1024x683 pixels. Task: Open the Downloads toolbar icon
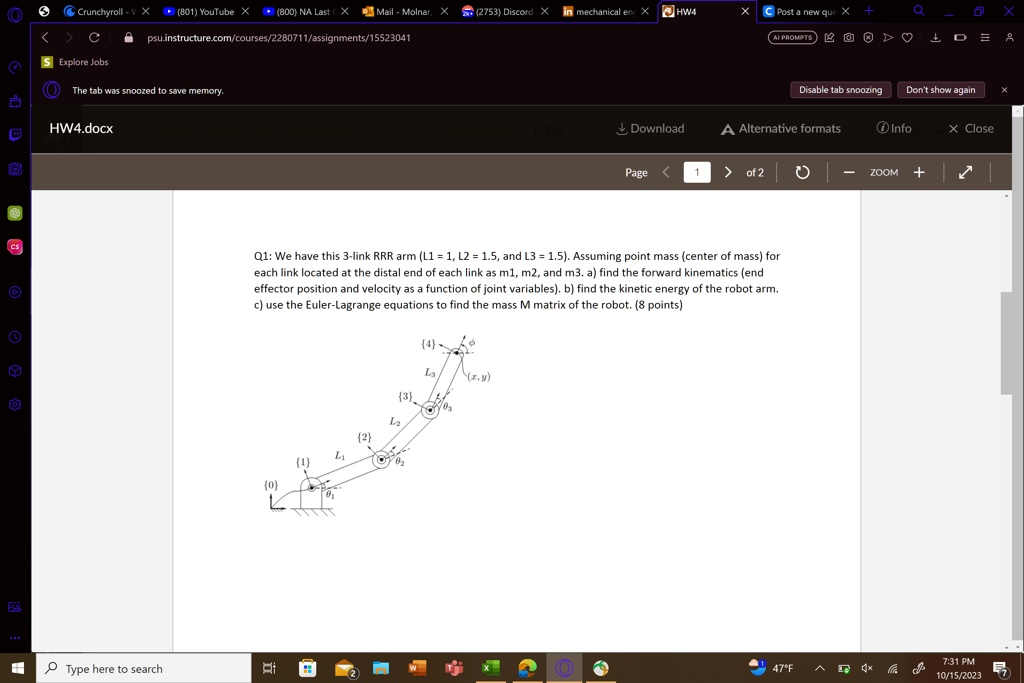[x=935, y=37]
